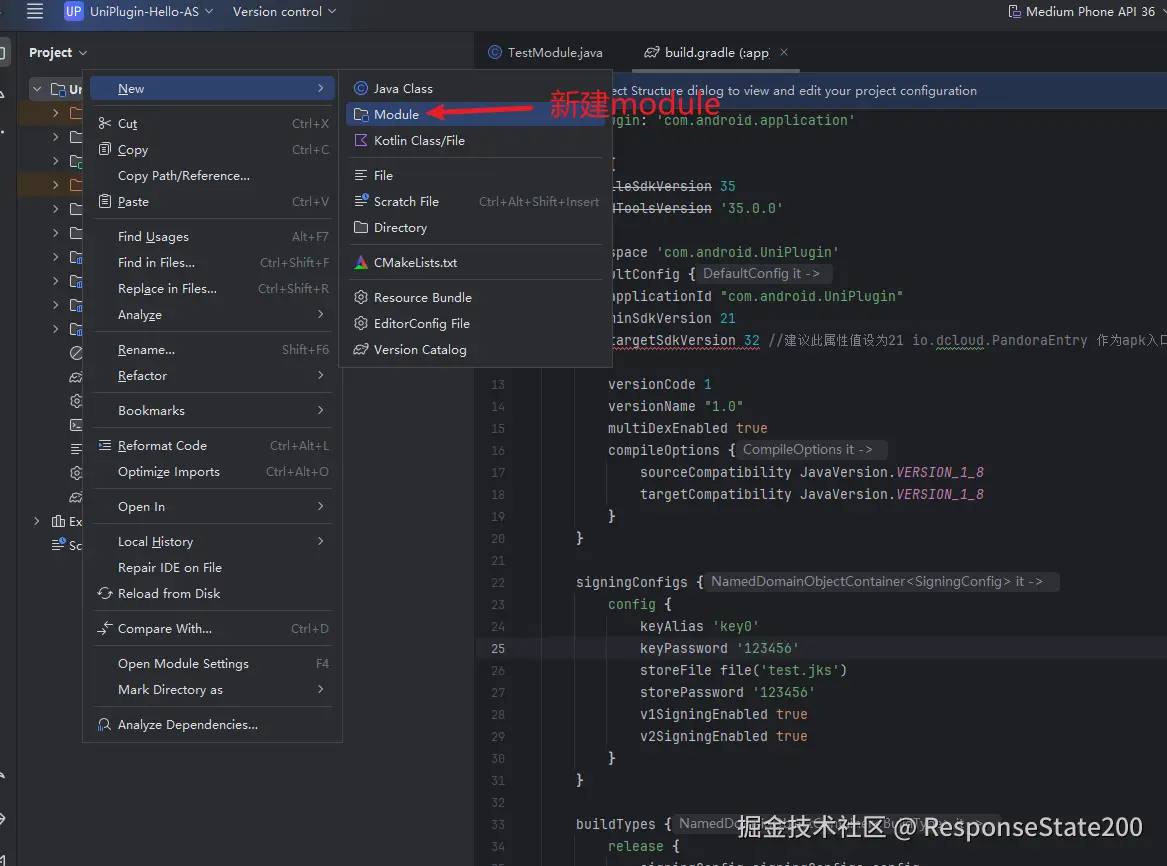Screen dimensions: 1167x866
Task: Open the Project view dropdown
Action: click(x=58, y=53)
